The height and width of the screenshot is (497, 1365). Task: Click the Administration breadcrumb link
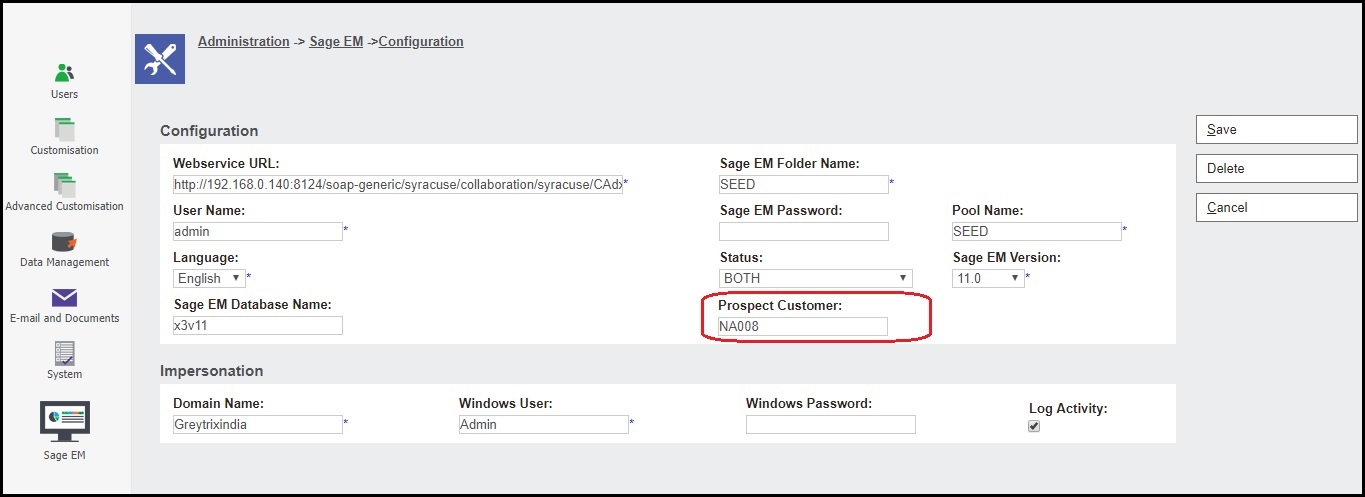244,42
